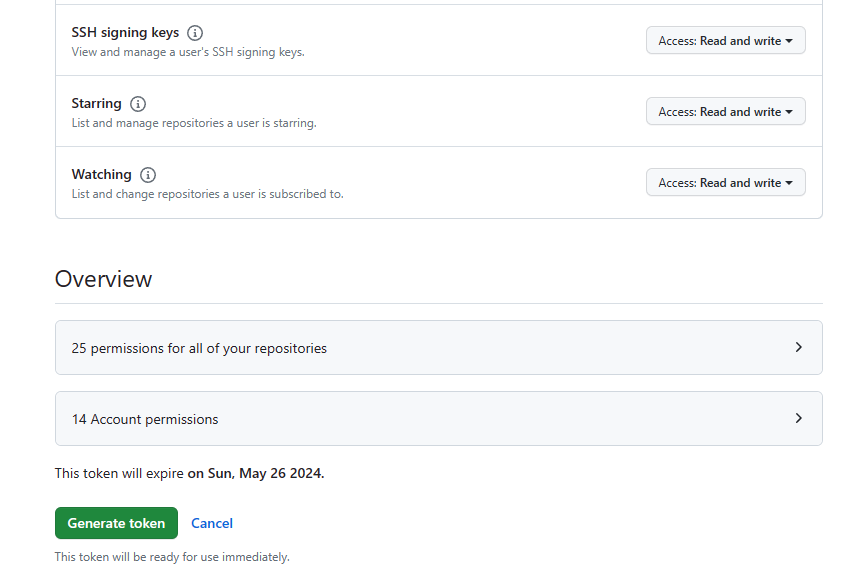Click 'View and manage a user's SSH signing keys' description
866x569 pixels.
click(188, 52)
